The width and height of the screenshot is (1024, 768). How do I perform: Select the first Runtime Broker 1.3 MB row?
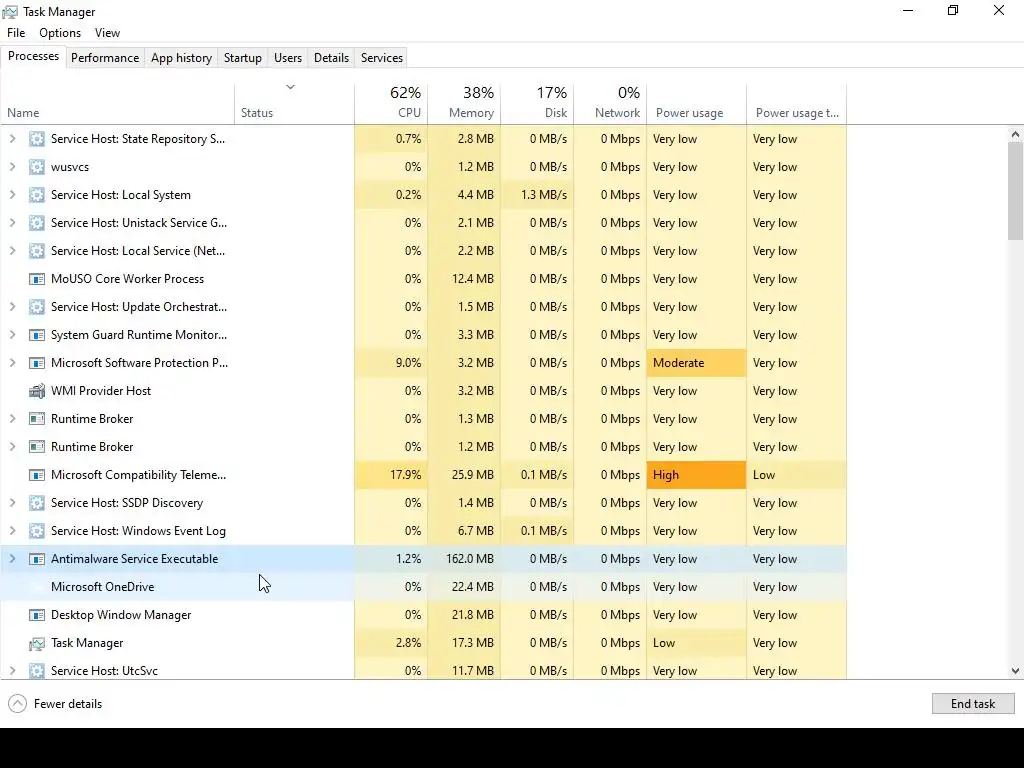tap(423, 419)
